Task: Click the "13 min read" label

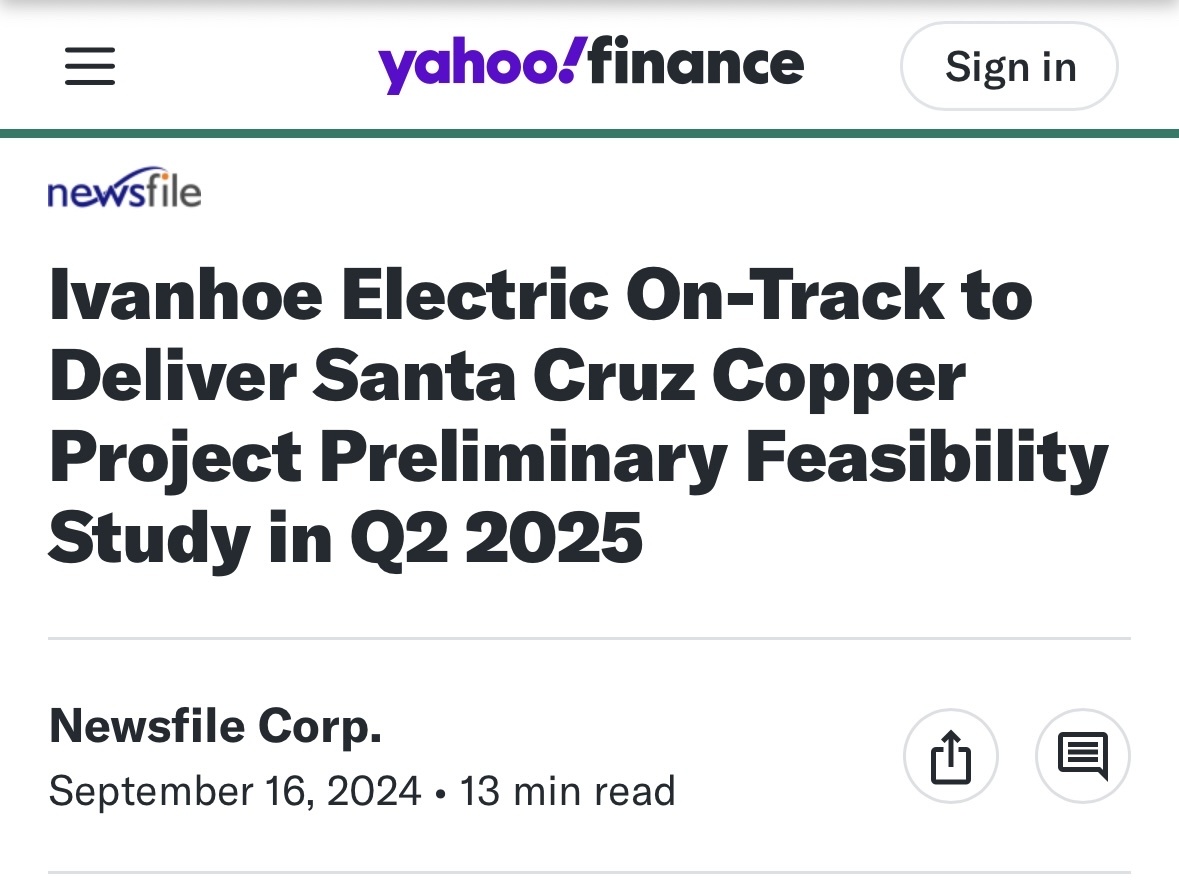Action: (567, 791)
